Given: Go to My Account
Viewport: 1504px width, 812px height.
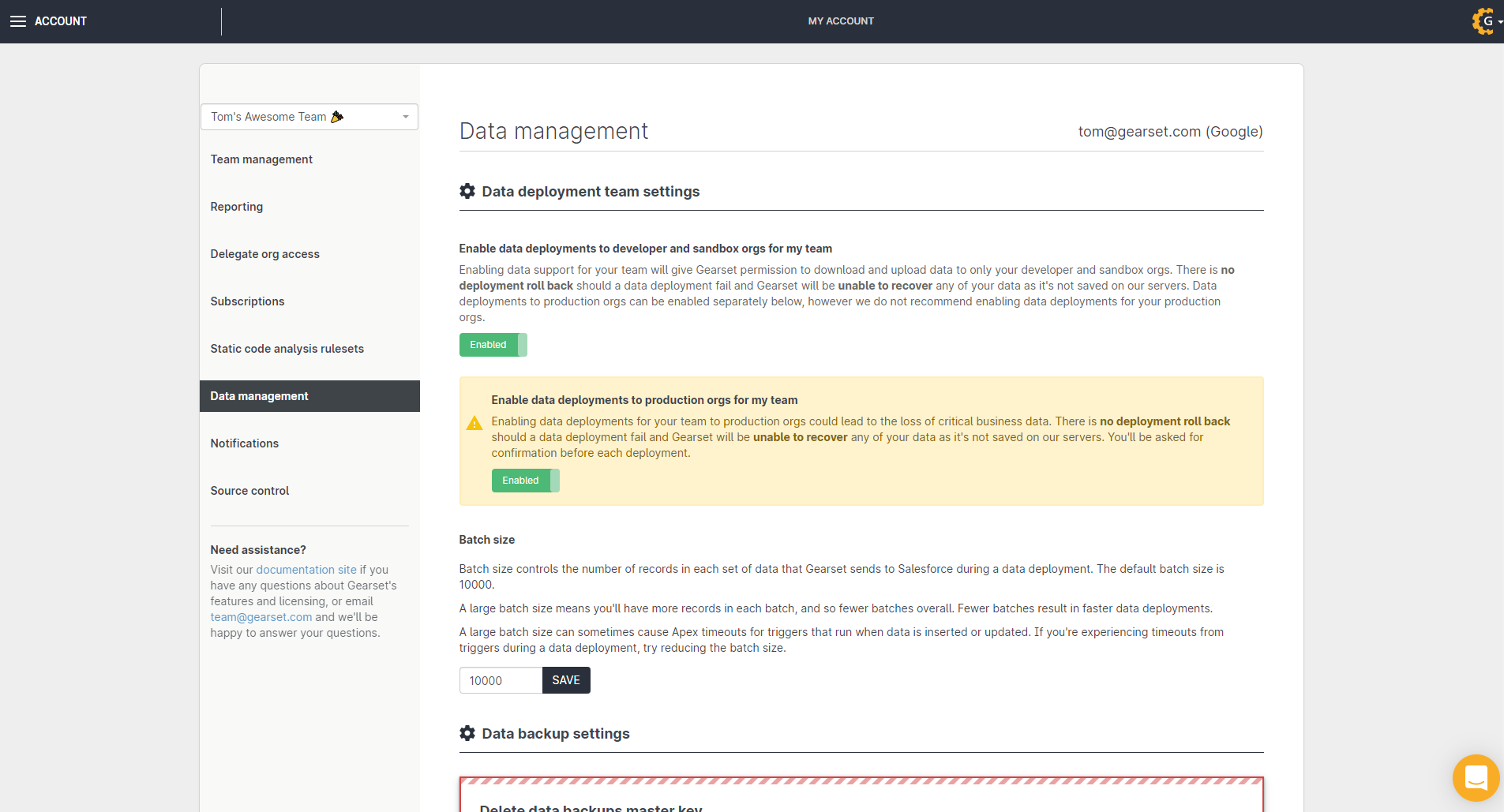Looking at the screenshot, I should pos(840,21).
